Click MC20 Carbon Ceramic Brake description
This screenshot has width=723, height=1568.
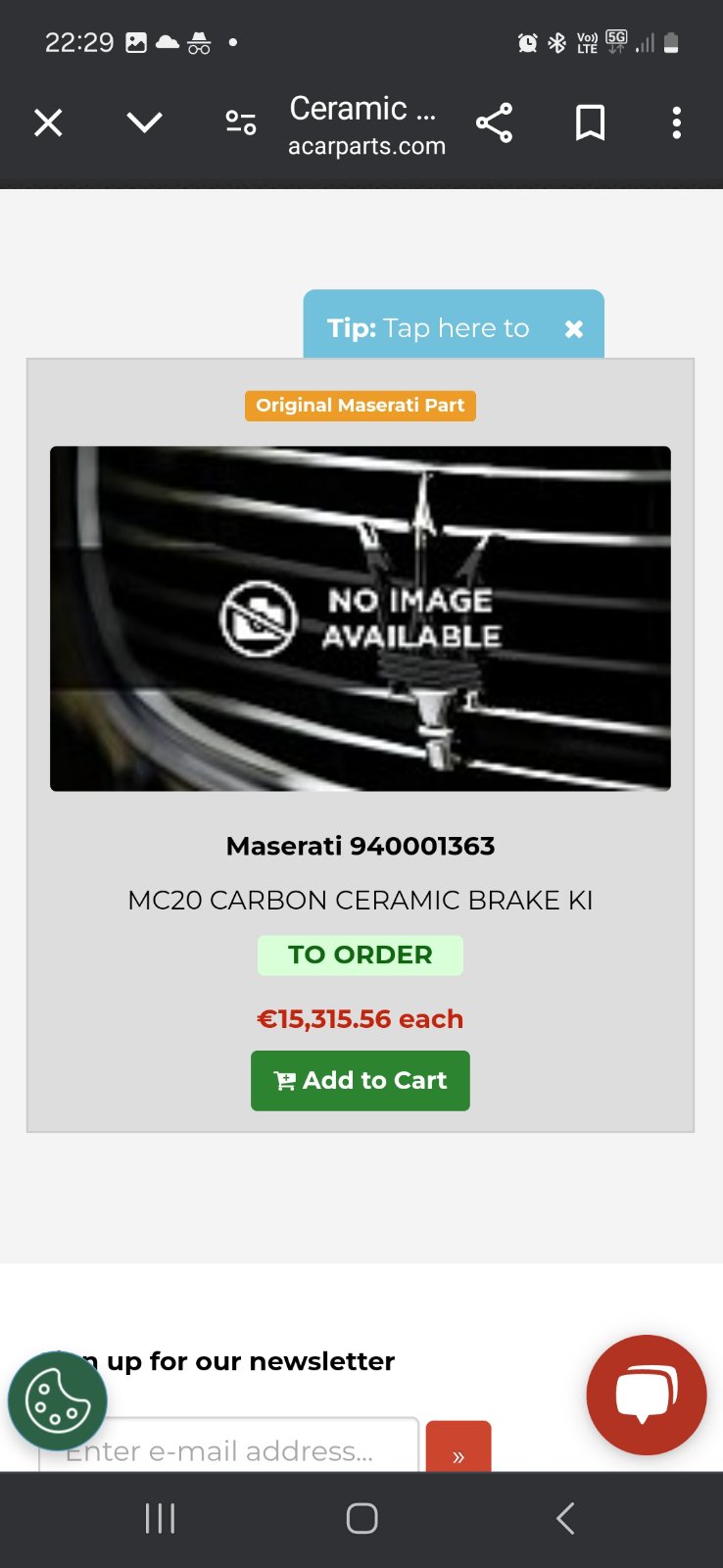pos(361,900)
